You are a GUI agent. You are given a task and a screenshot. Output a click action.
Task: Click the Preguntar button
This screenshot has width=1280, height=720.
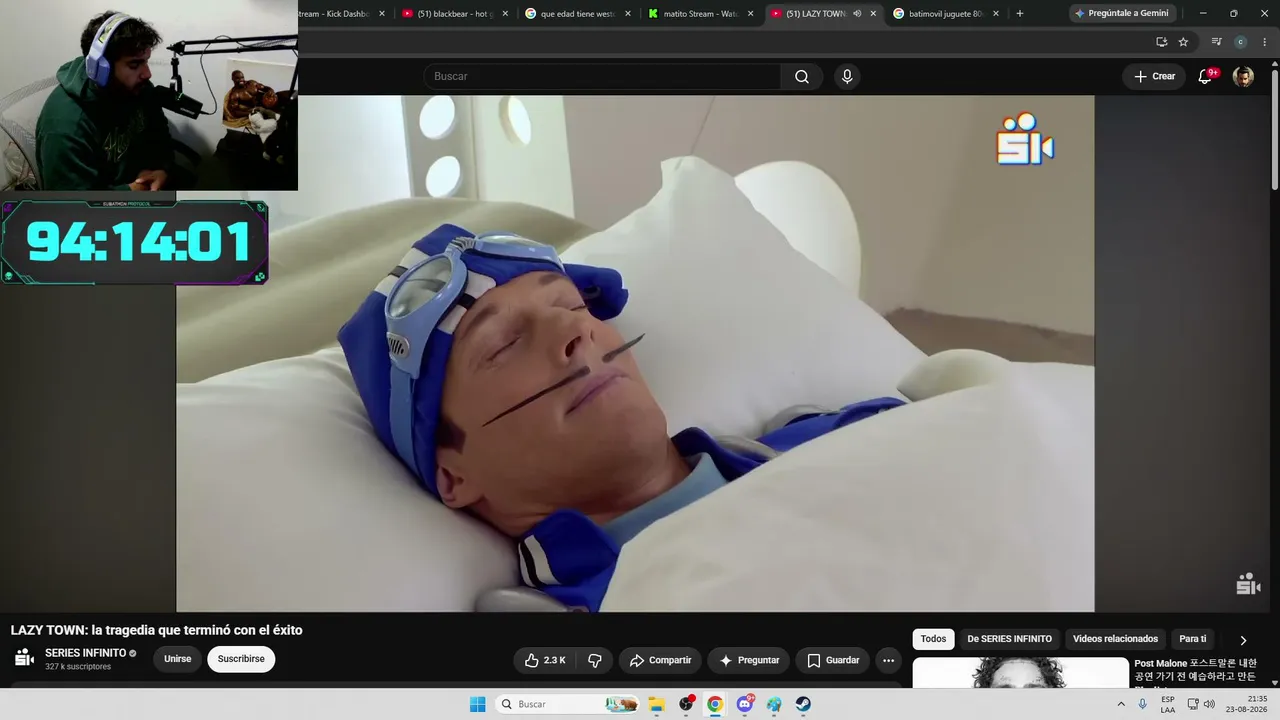click(x=749, y=660)
